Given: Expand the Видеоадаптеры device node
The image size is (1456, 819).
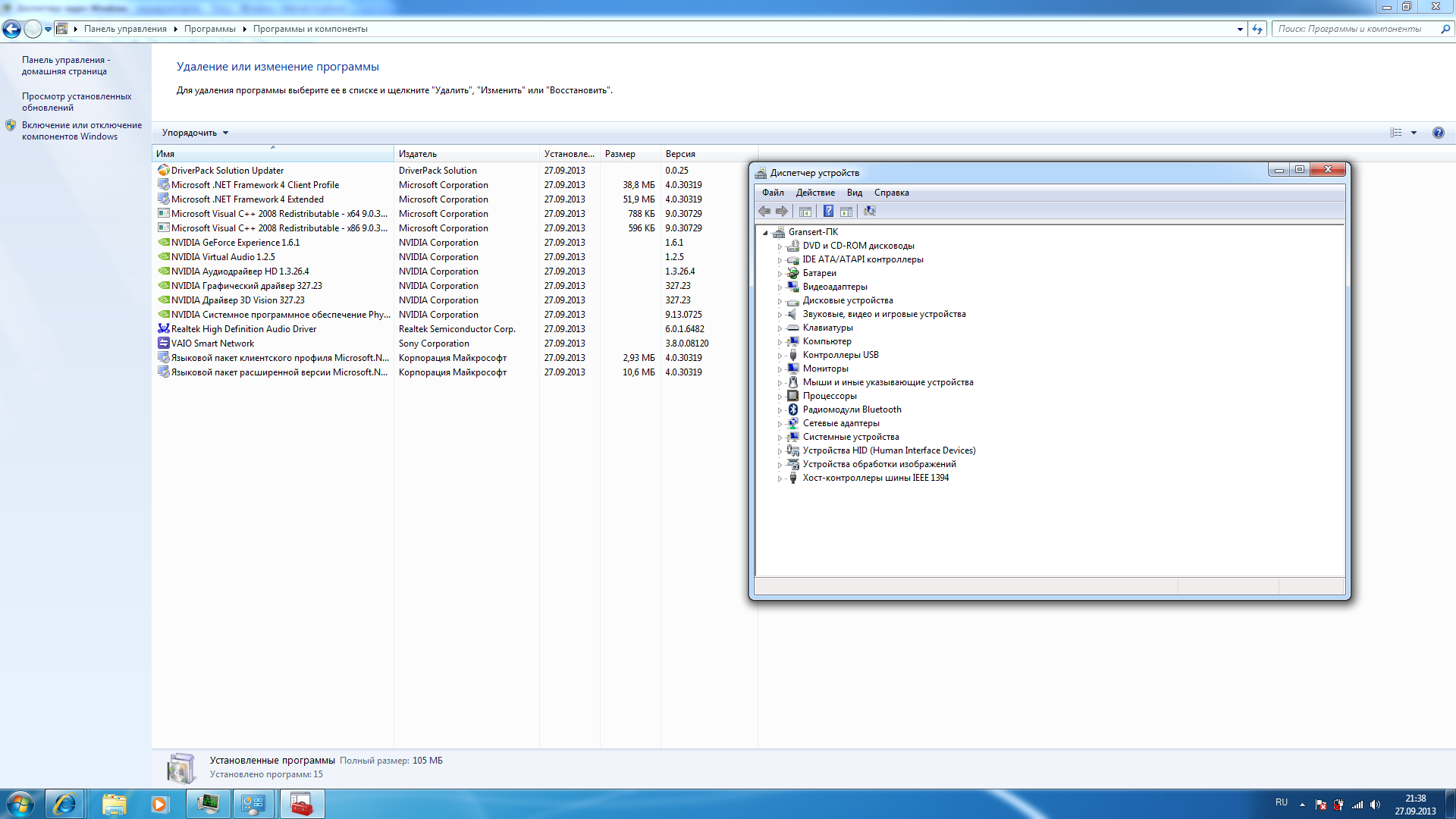Looking at the screenshot, I should pos(780,287).
